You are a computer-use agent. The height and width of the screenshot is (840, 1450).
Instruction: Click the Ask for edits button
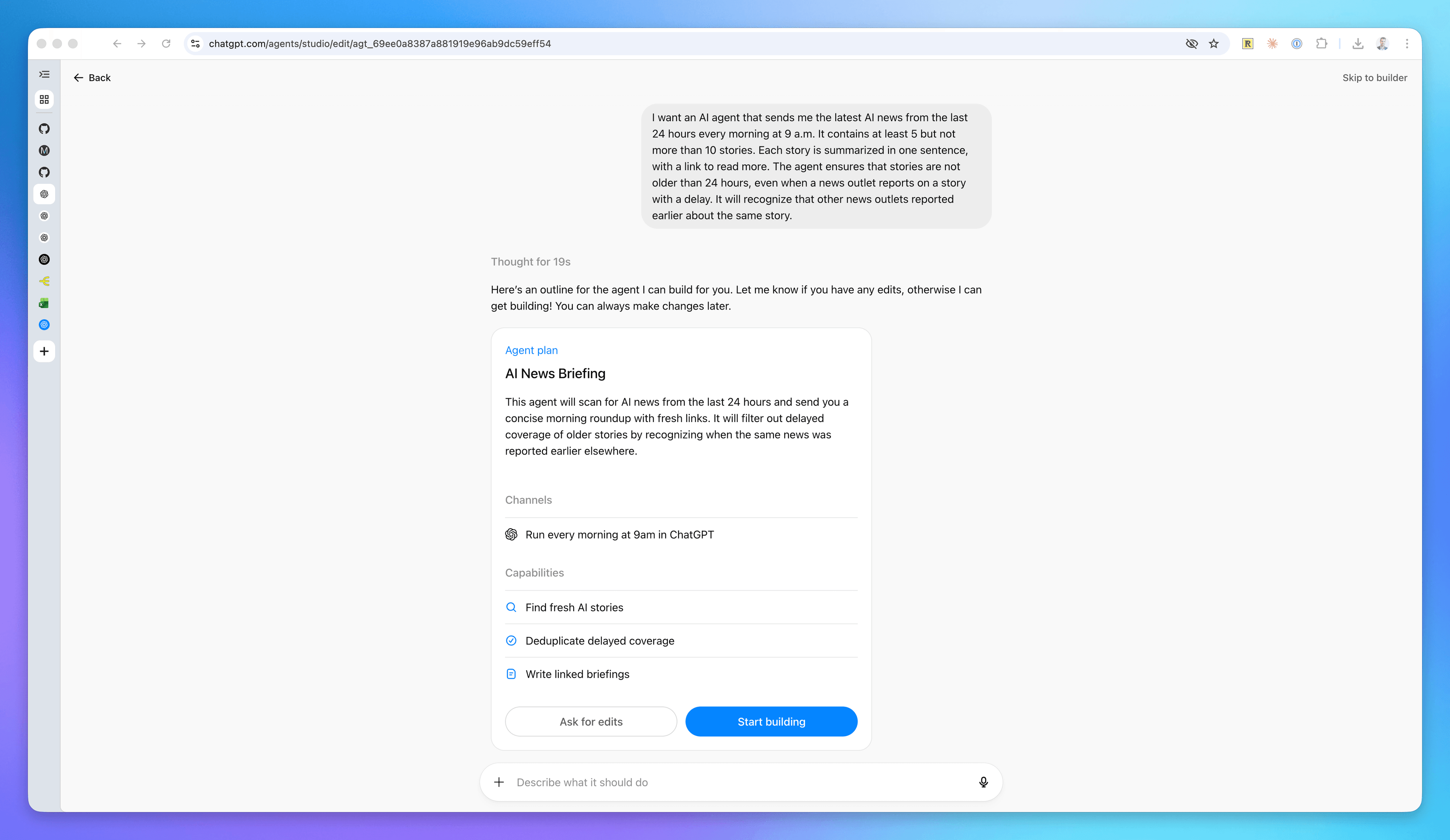[x=591, y=721]
